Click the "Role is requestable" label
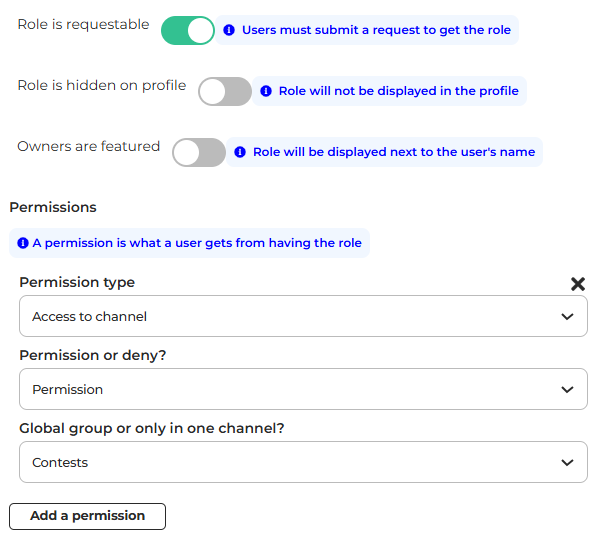 point(83,24)
